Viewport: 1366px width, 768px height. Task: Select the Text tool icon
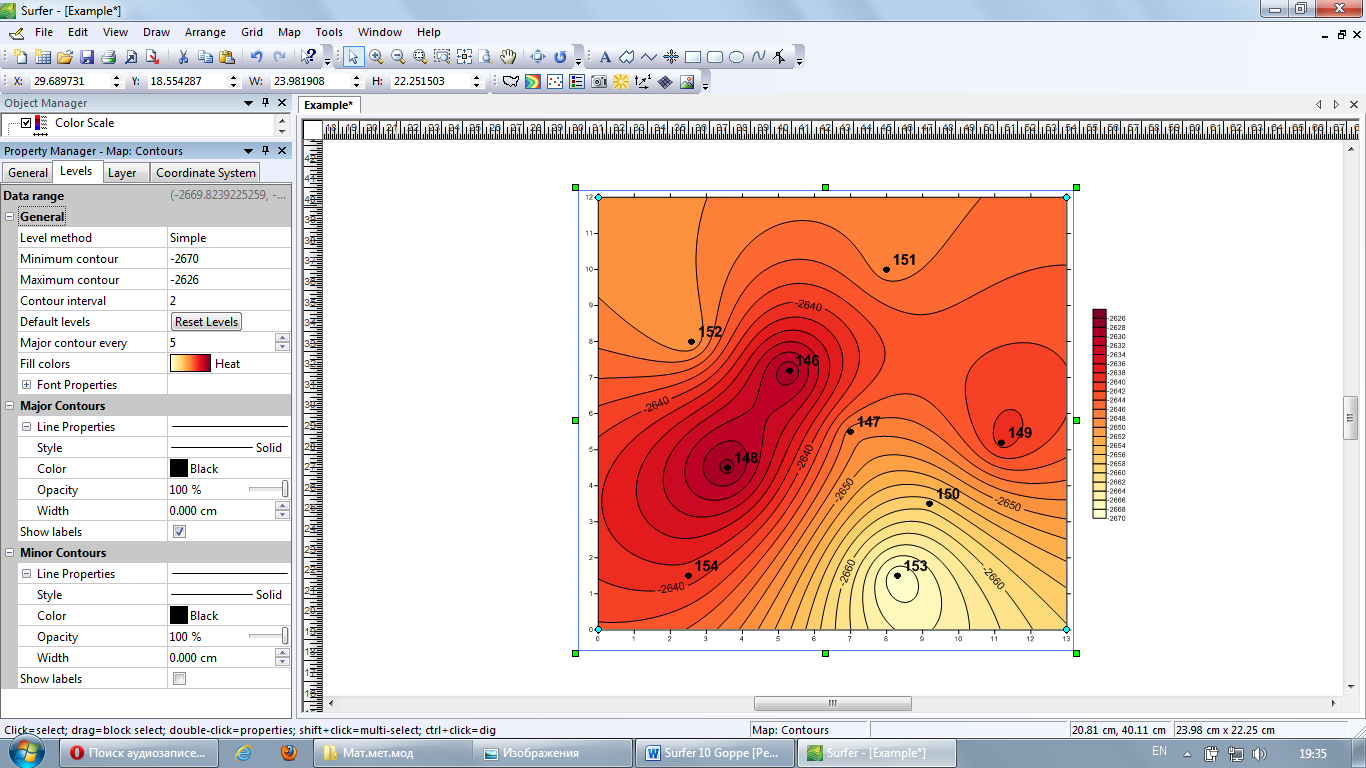tap(605, 57)
